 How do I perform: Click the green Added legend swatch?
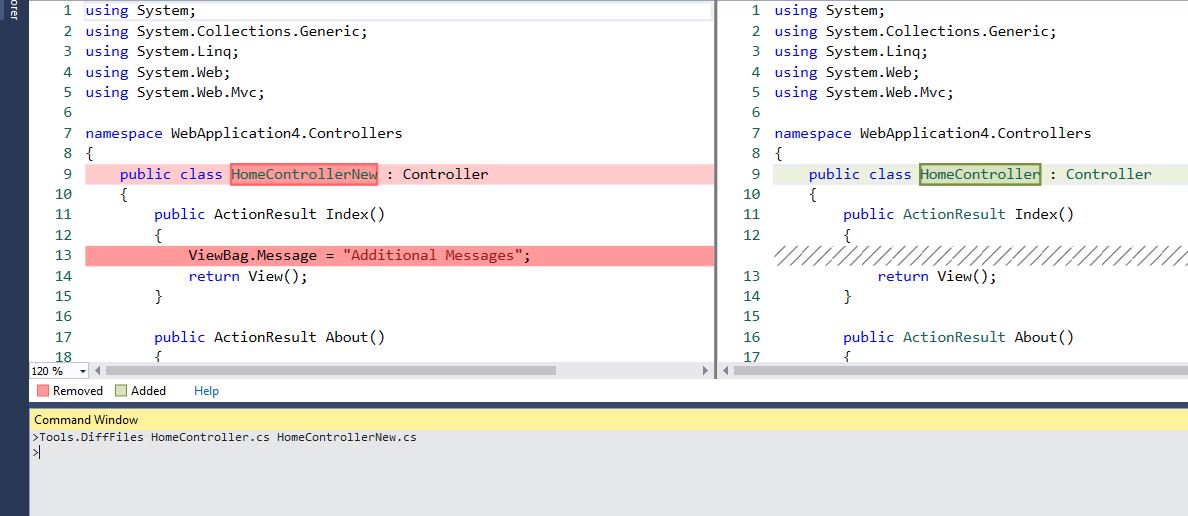[x=121, y=391]
